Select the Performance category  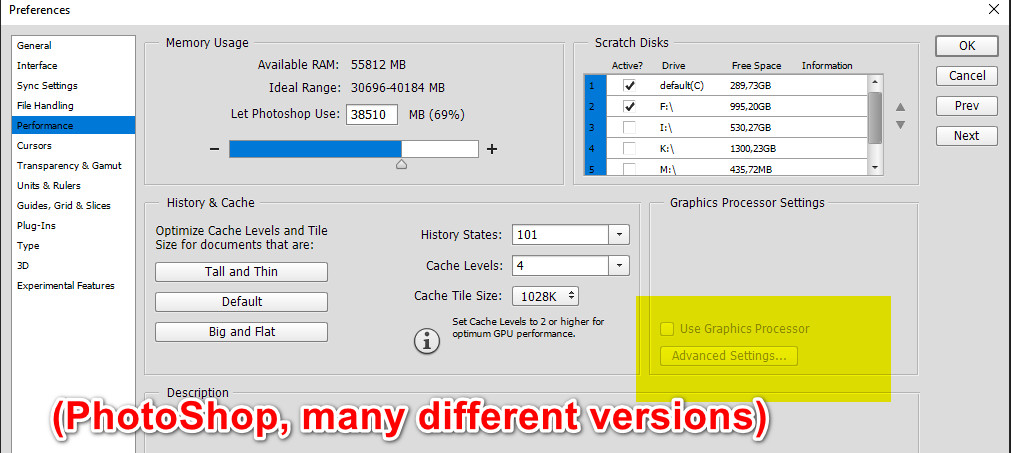point(74,126)
